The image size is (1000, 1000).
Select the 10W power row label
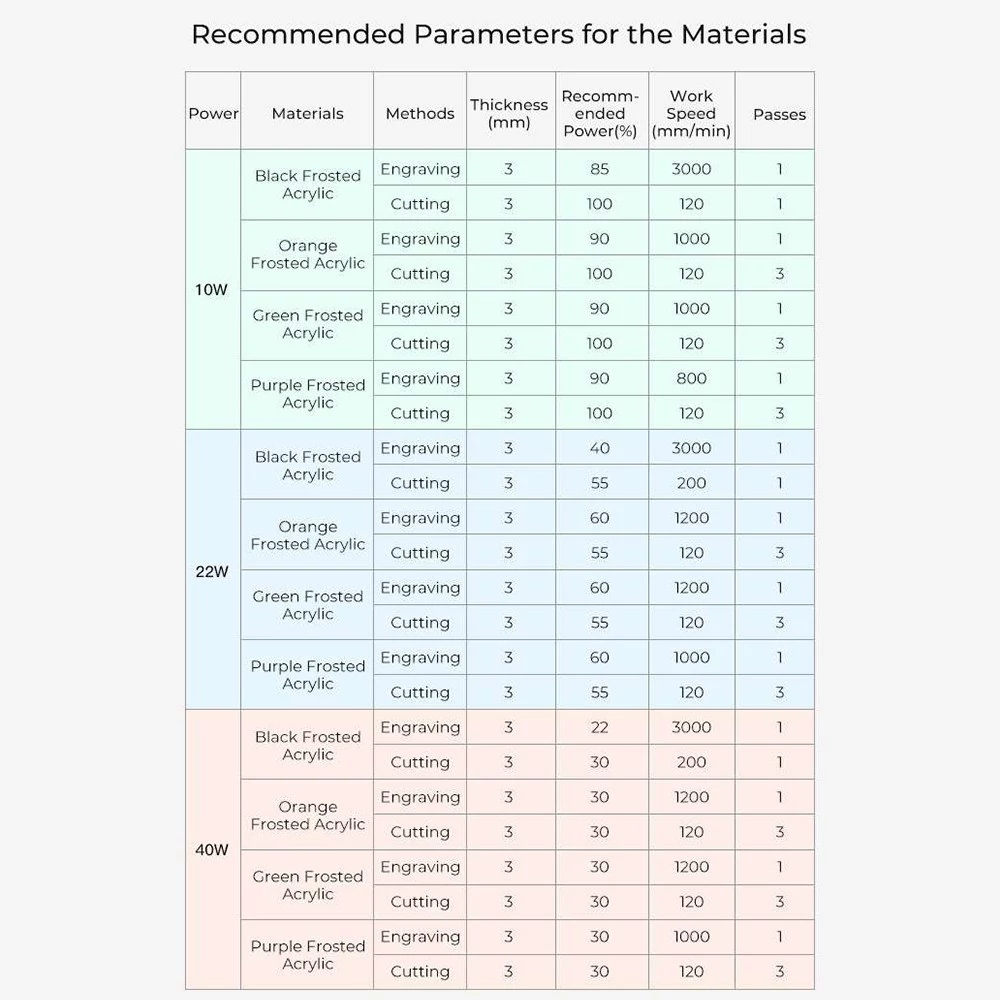click(x=212, y=290)
